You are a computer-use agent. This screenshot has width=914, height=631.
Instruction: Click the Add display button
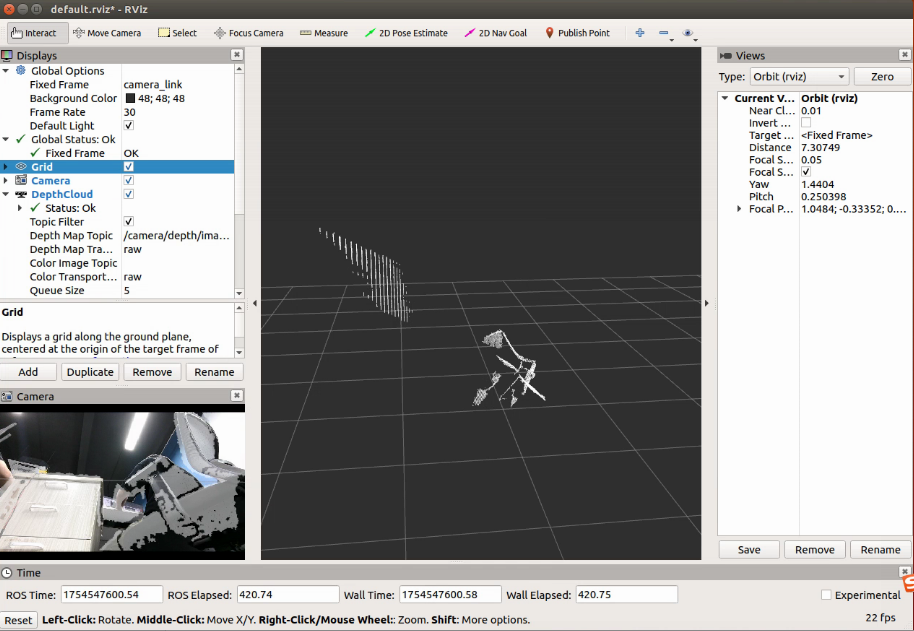point(28,372)
